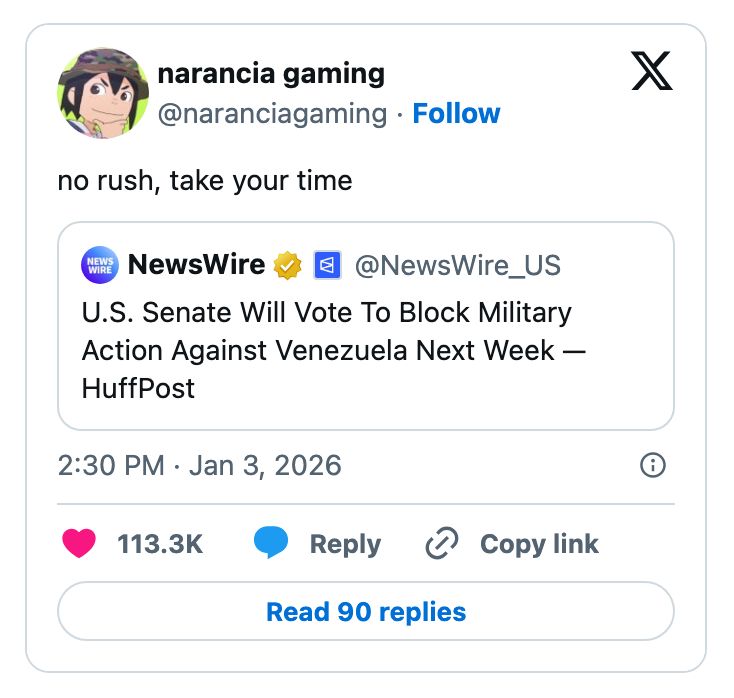Click the Copy link text
The width and height of the screenshot is (734, 698).
[x=539, y=544]
